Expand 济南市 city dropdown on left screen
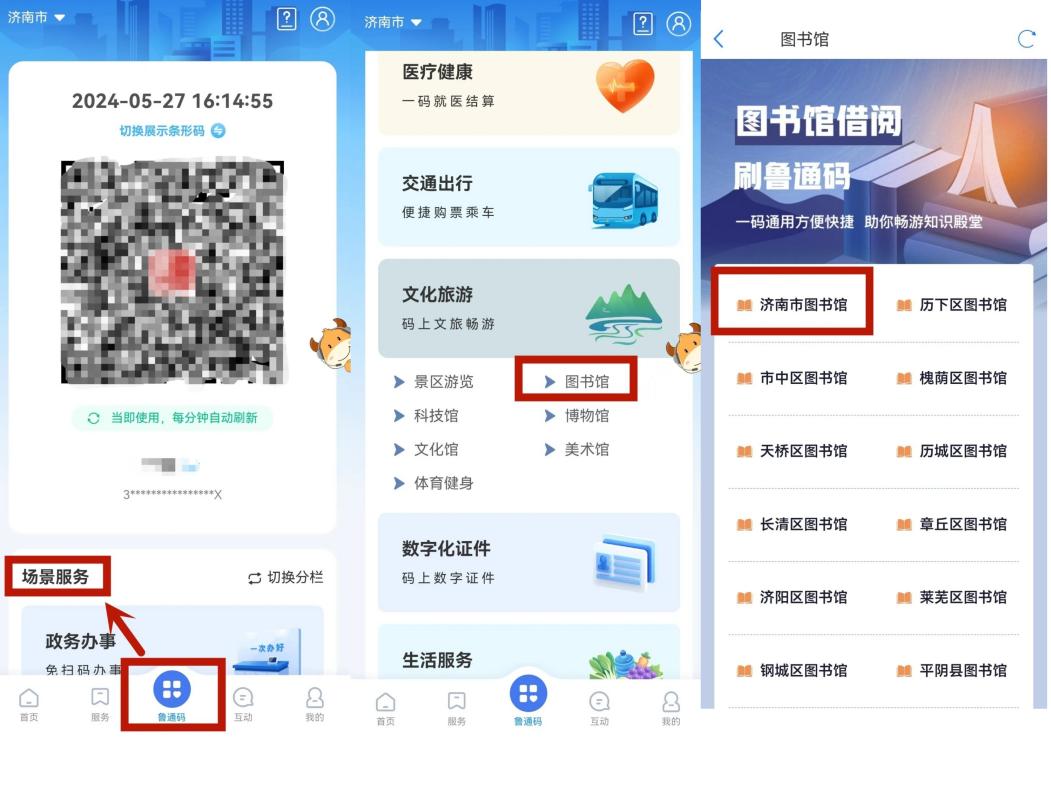1051x788 pixels. 37,17
